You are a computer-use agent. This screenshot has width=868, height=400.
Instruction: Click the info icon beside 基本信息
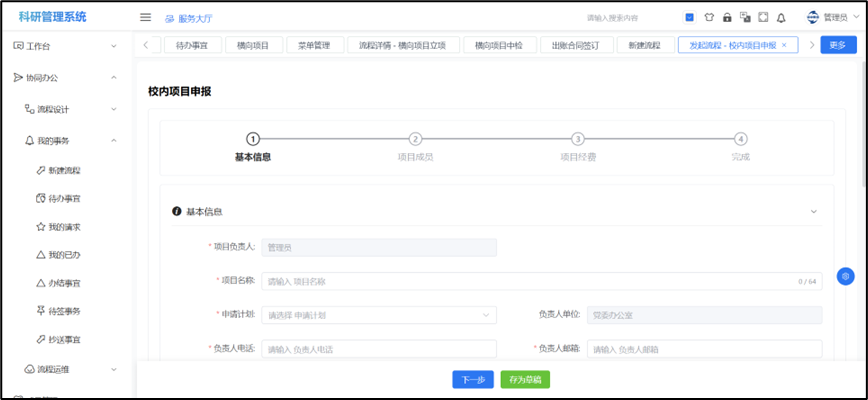(x=177, y=212)
